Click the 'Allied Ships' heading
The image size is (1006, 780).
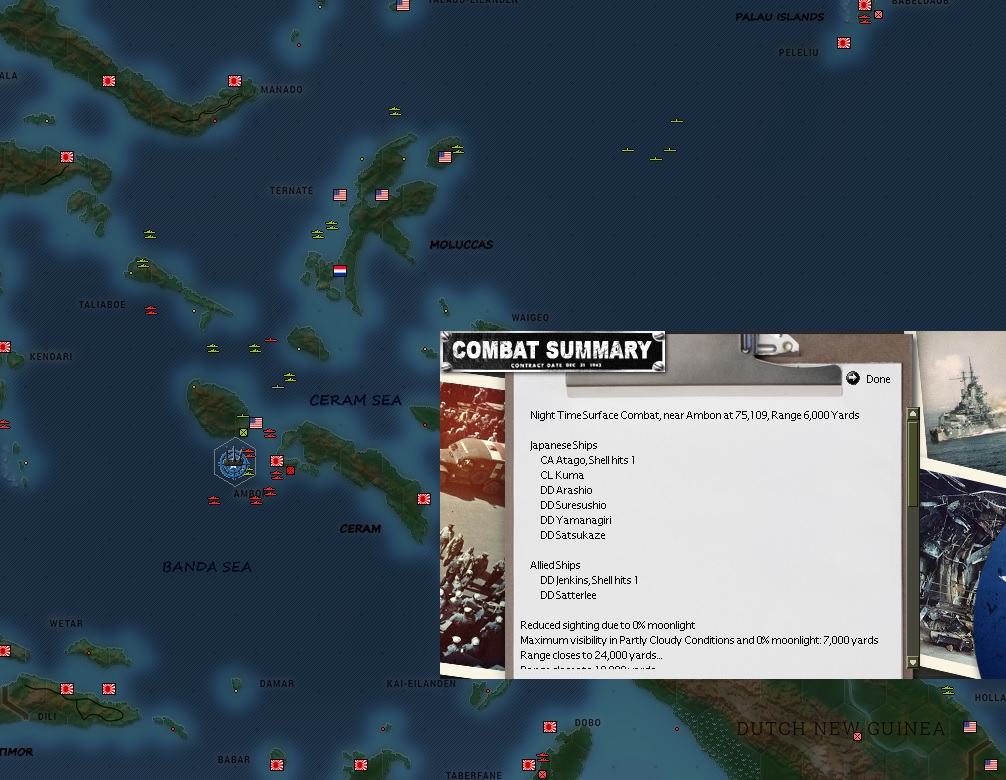[x=555, y=565]
